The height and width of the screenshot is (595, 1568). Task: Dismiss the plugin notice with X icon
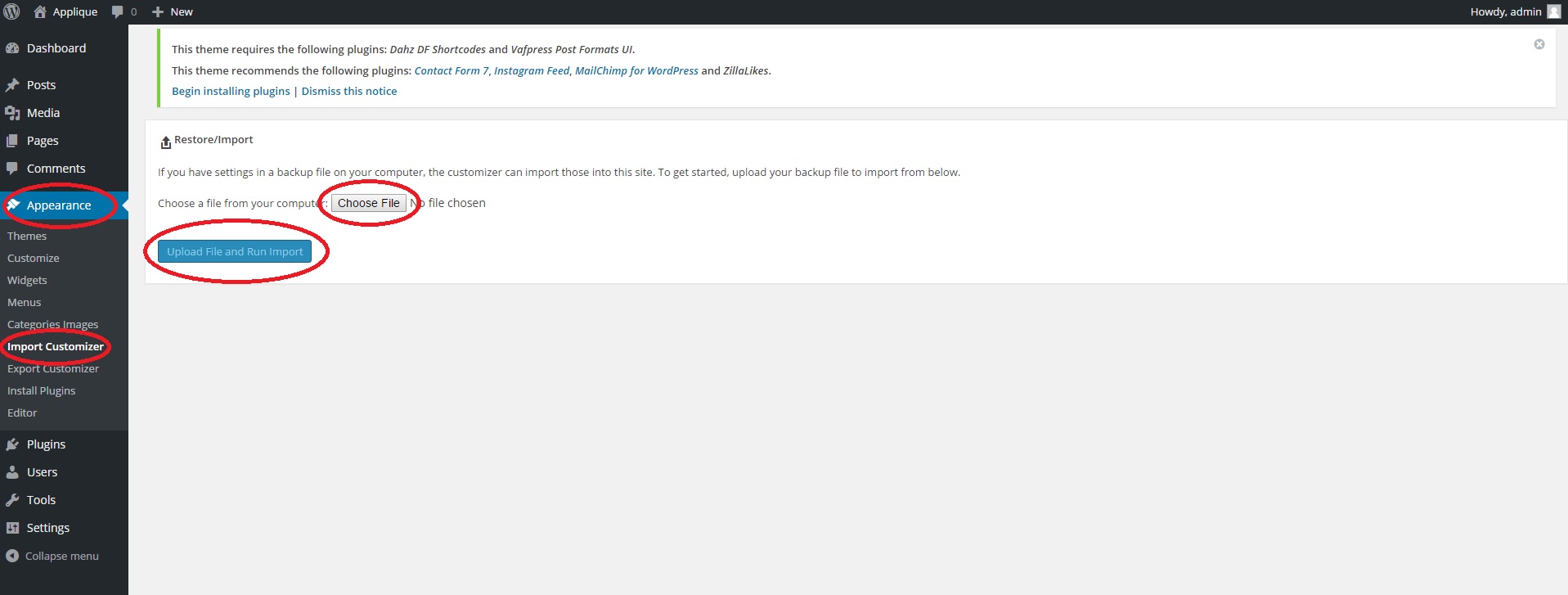(x=1539, y=44)
